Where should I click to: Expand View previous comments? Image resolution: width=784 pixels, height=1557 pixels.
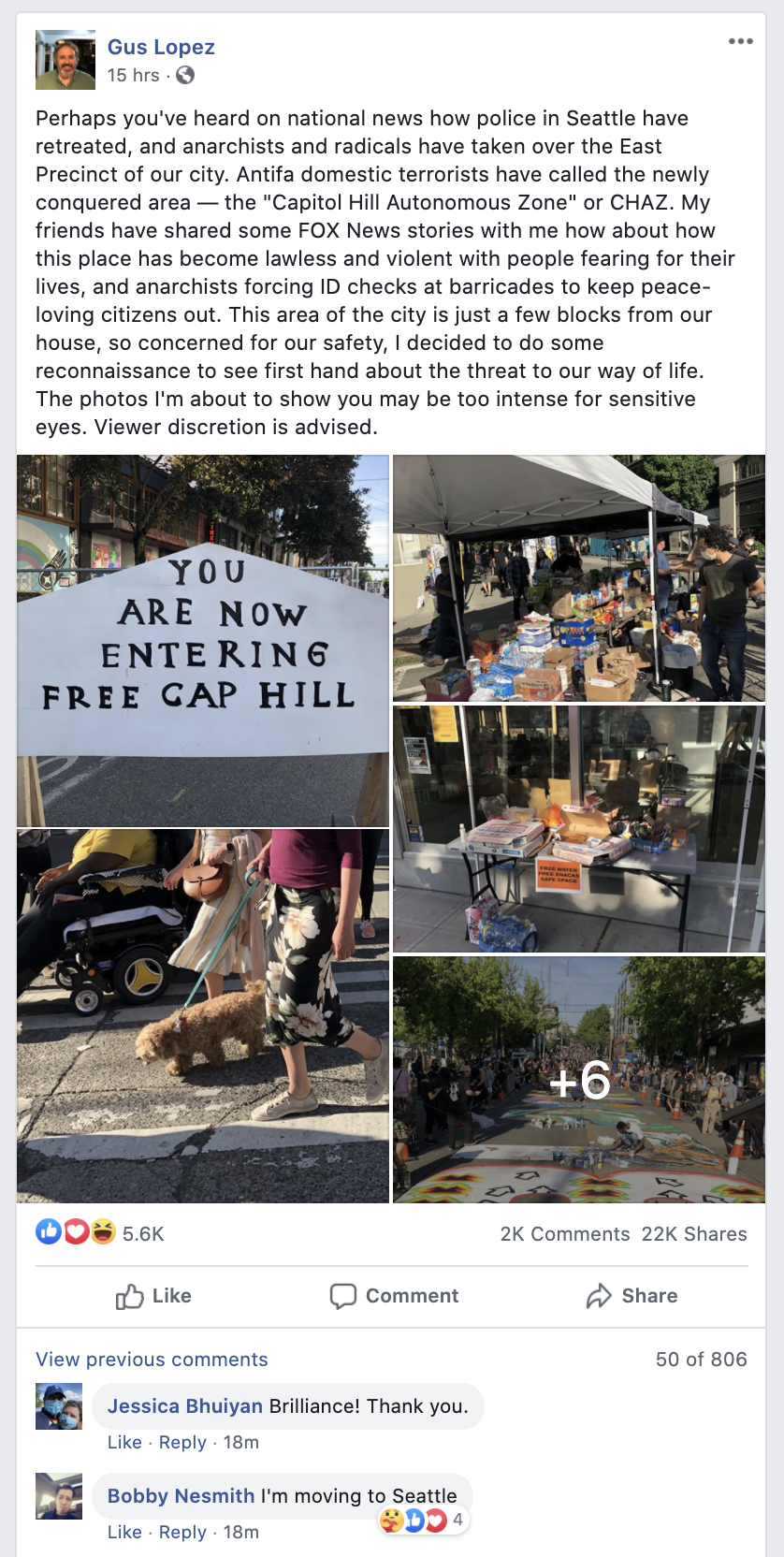click(152, 1360)
